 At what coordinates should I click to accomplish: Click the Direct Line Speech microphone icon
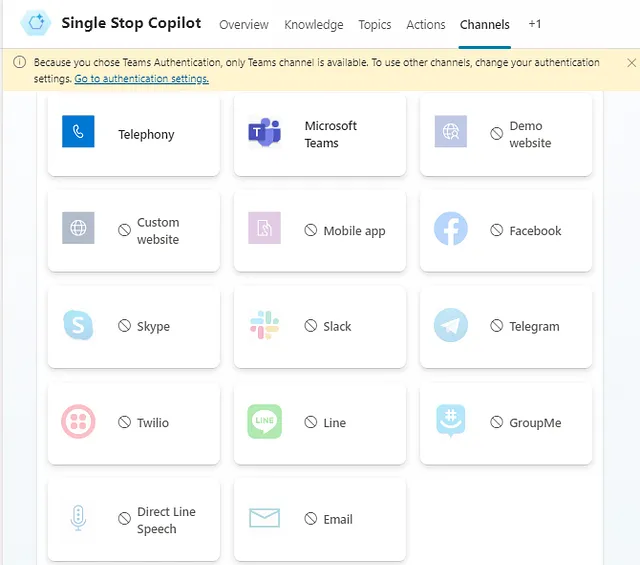click(x=78, y=518)
